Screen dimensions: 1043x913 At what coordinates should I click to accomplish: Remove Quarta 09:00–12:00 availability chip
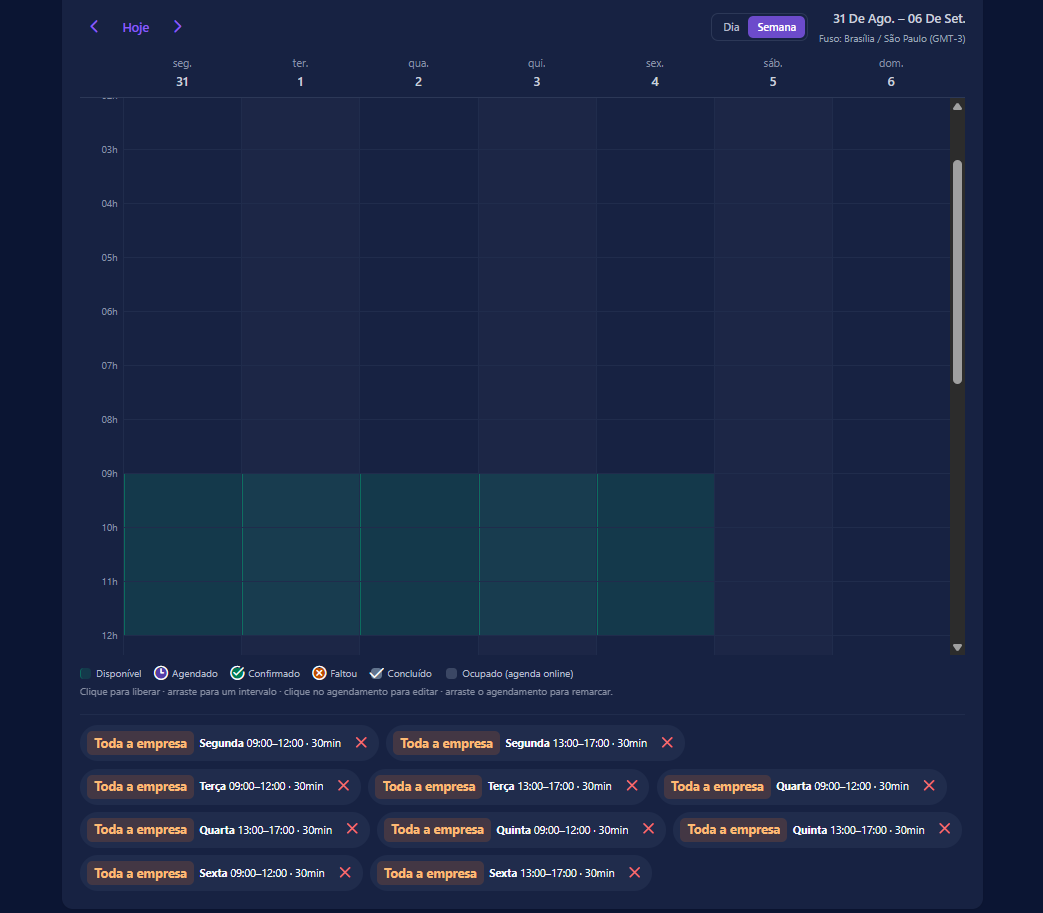(929, 786)
